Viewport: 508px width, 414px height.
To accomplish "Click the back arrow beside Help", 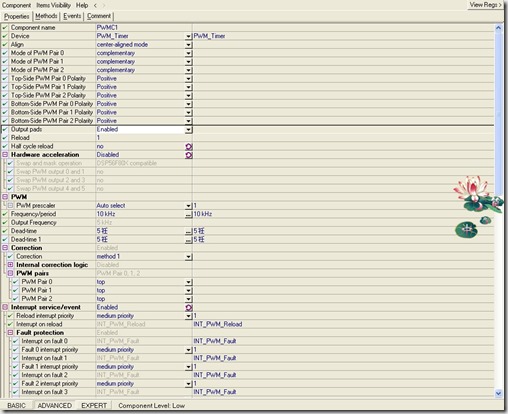I will [x=95, y=5].
